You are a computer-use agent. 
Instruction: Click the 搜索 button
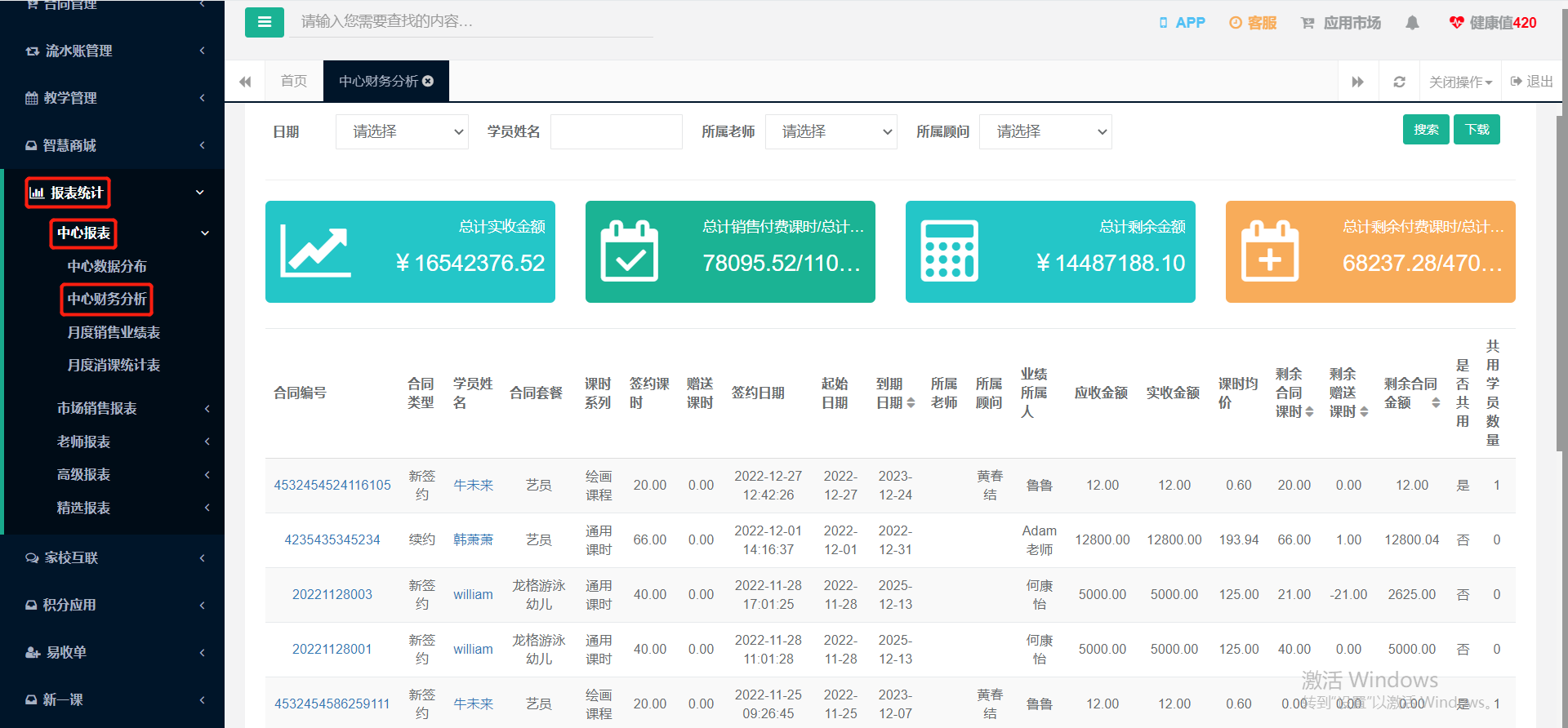click(x=1426, y=129)
